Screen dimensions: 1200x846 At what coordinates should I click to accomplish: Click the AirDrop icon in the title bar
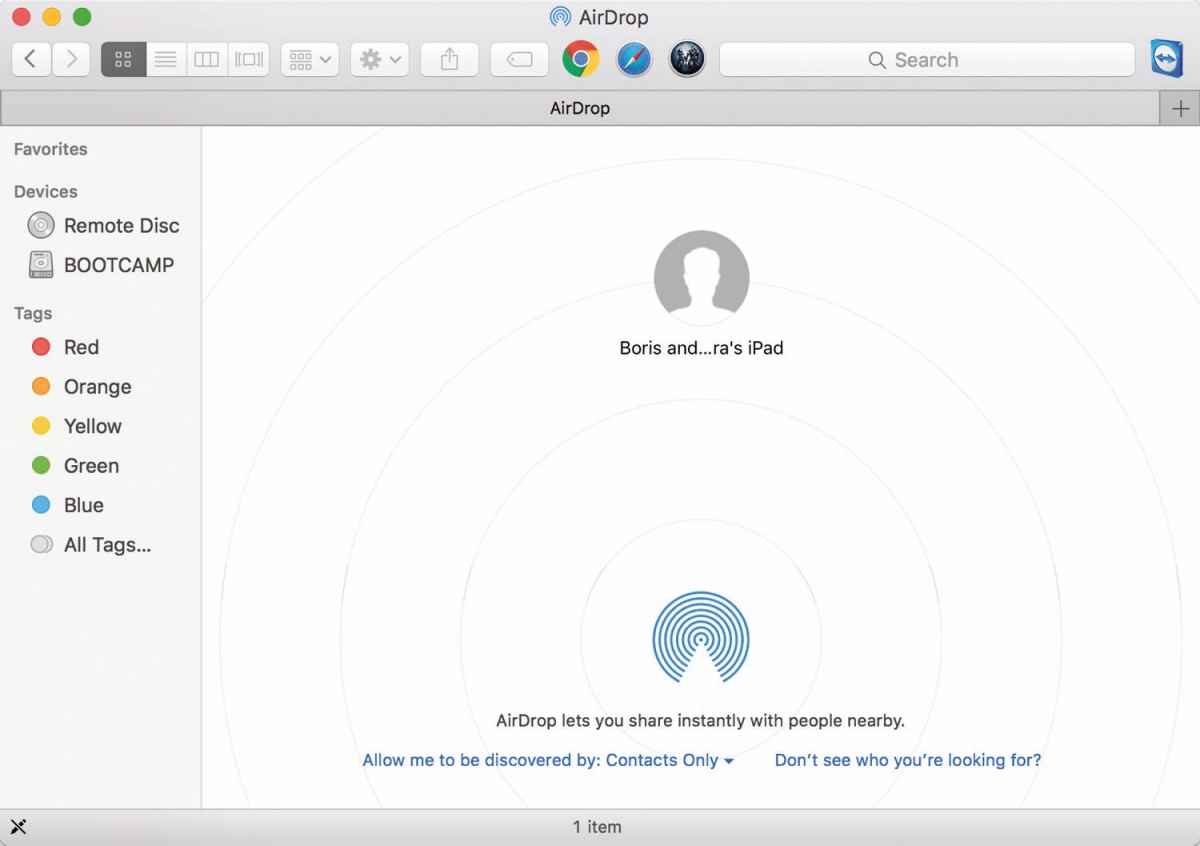tap(561, 17)
